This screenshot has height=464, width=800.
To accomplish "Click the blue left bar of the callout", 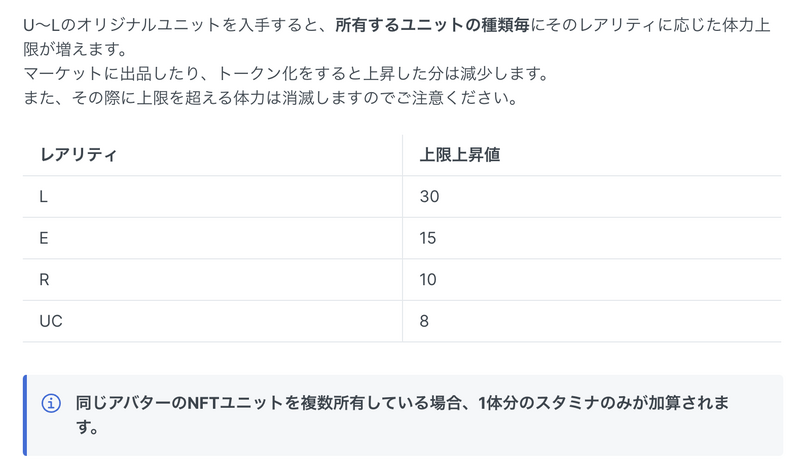I will pyautogui.click(x=25, y=415).
